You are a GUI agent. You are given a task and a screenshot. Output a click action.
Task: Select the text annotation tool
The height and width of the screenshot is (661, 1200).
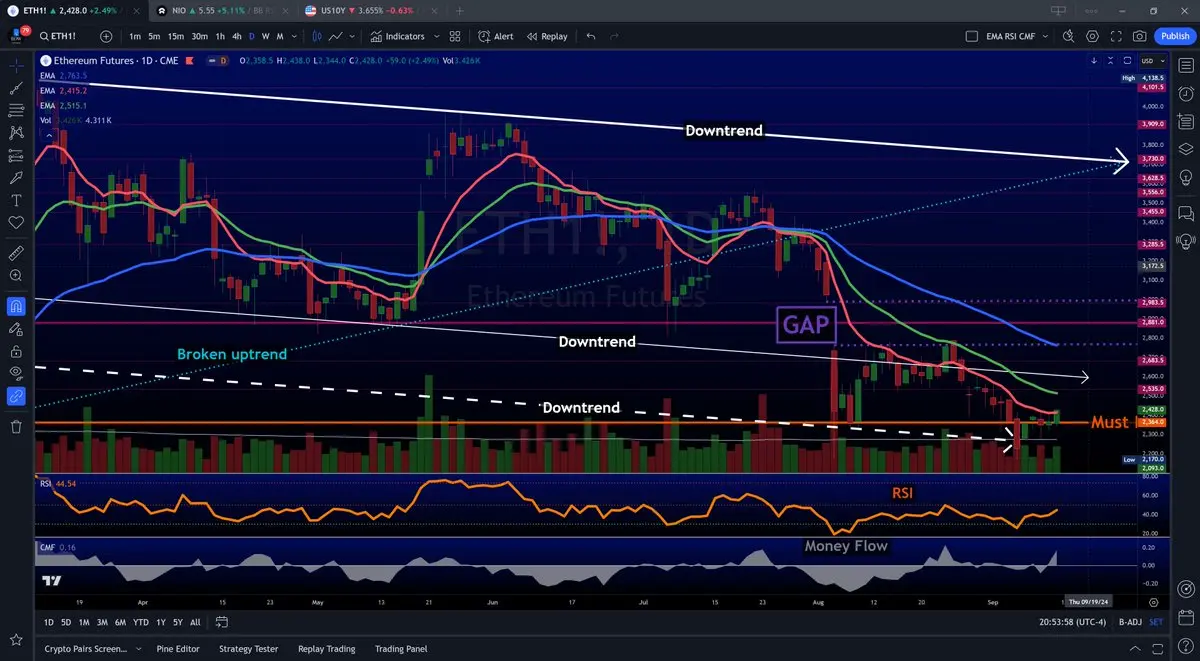tap(16, 200)
